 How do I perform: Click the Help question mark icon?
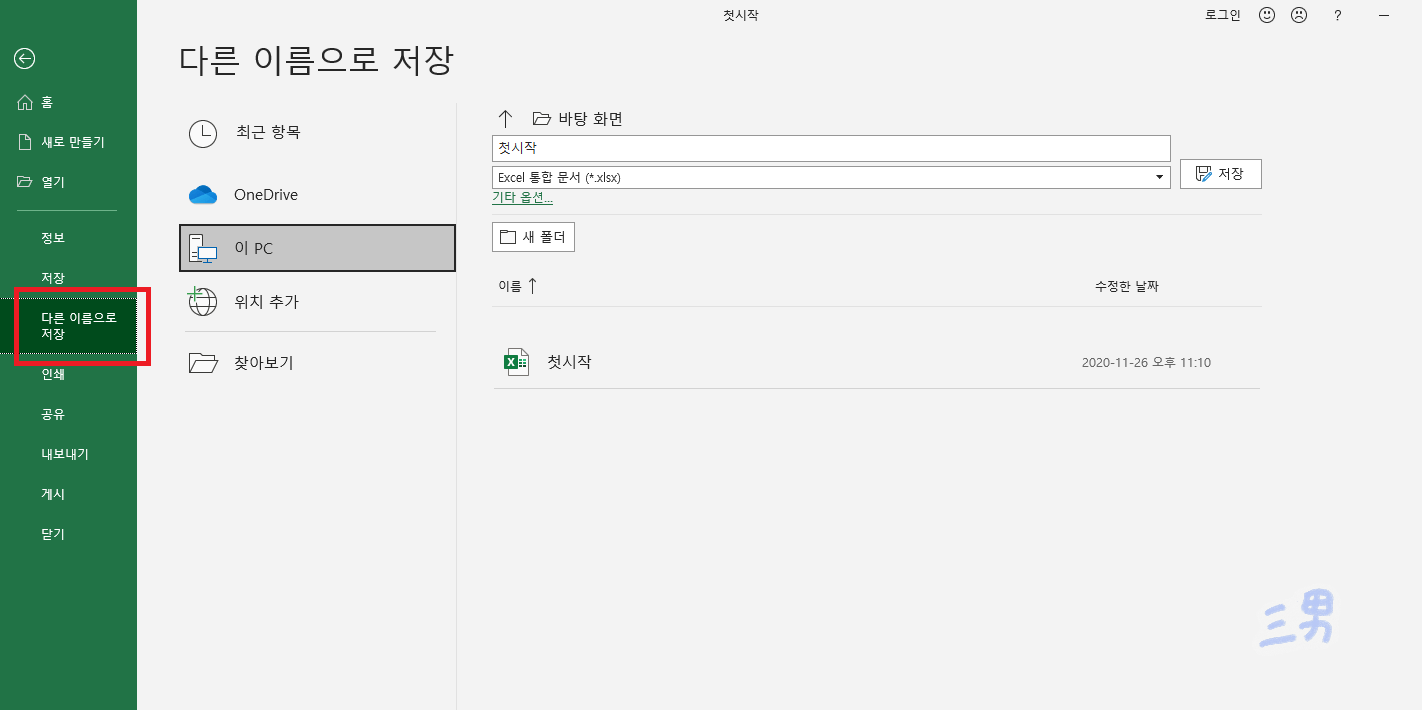tap(1337, 15)
